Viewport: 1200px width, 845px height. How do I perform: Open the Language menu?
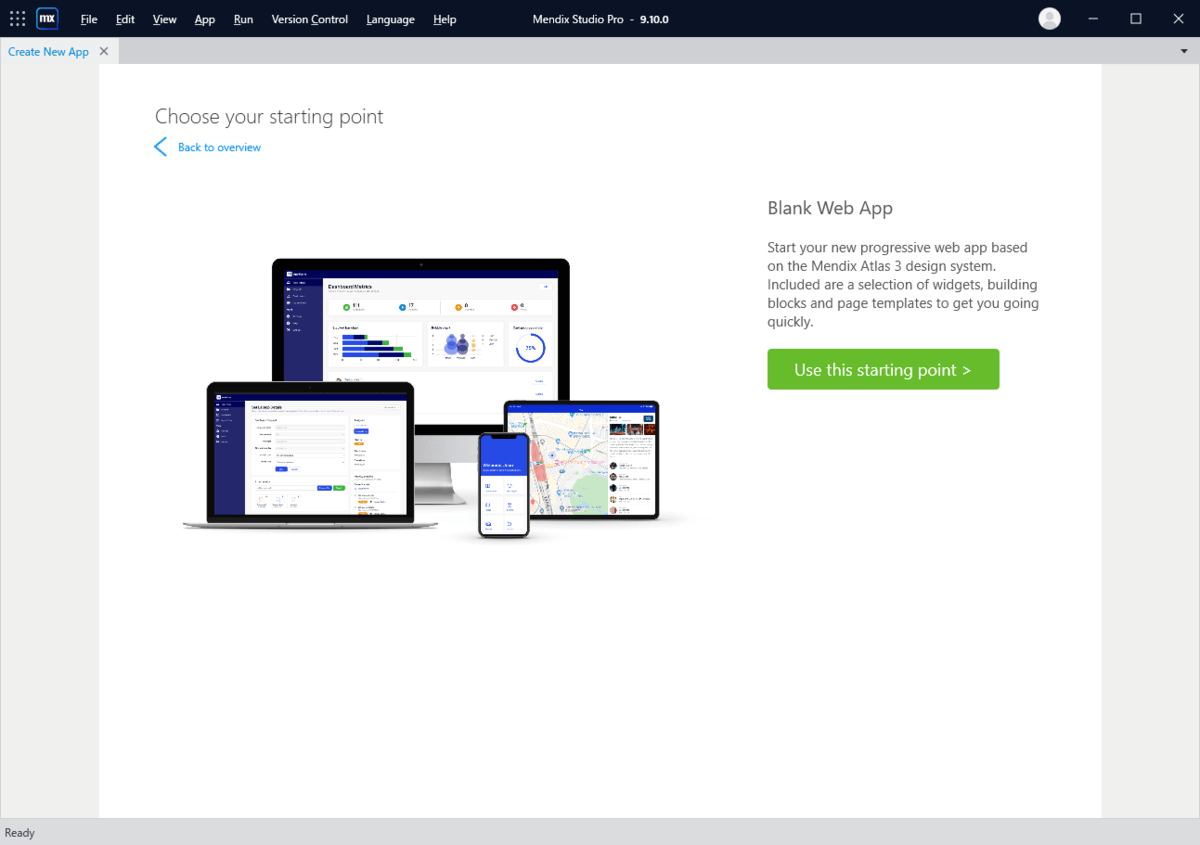point(390,19)
